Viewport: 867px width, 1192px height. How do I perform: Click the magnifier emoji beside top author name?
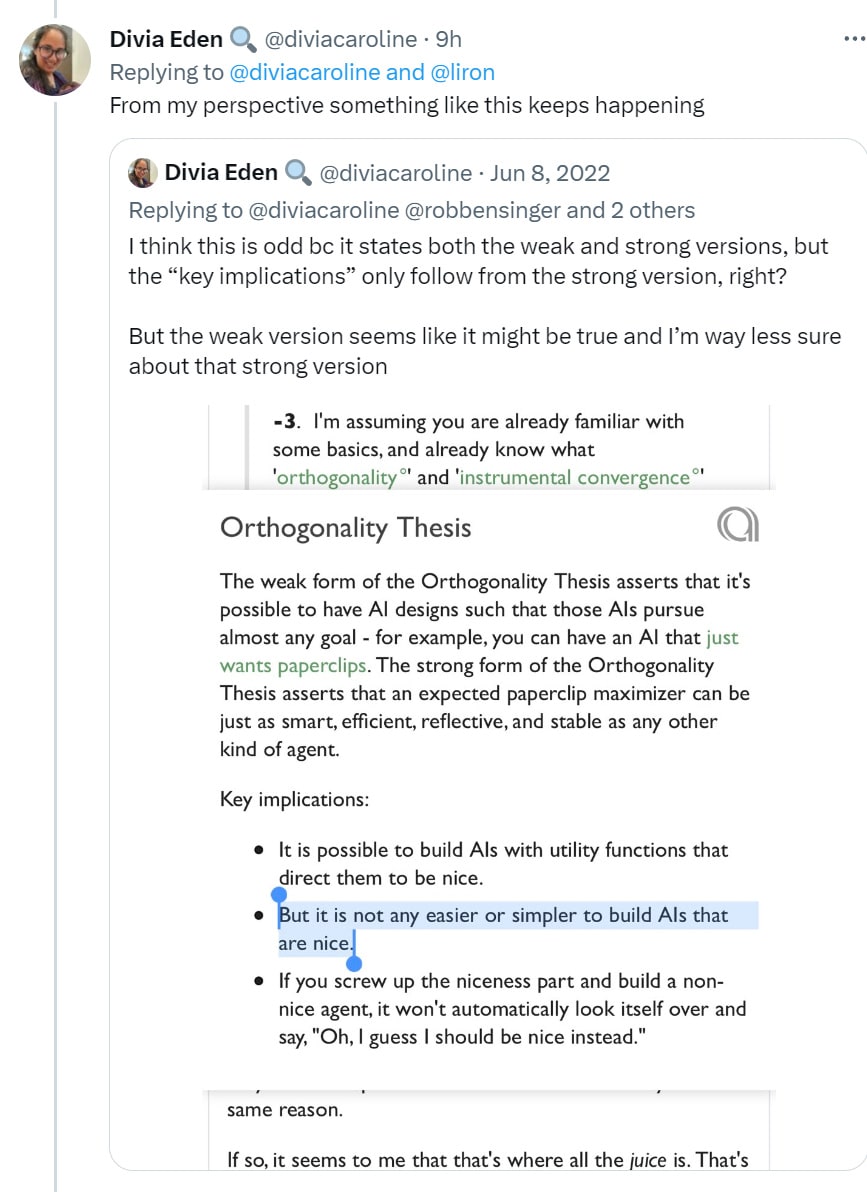pos(243,39)
